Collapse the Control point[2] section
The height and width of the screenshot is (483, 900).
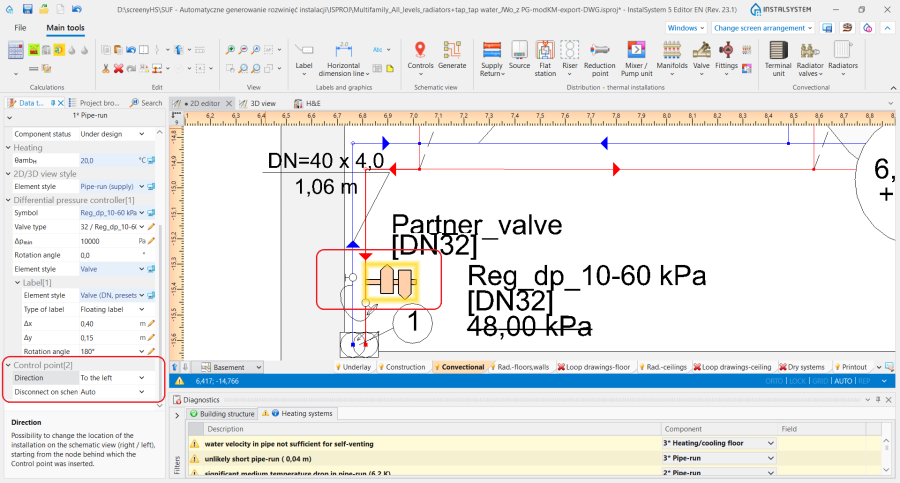click(x=8, y=365)
